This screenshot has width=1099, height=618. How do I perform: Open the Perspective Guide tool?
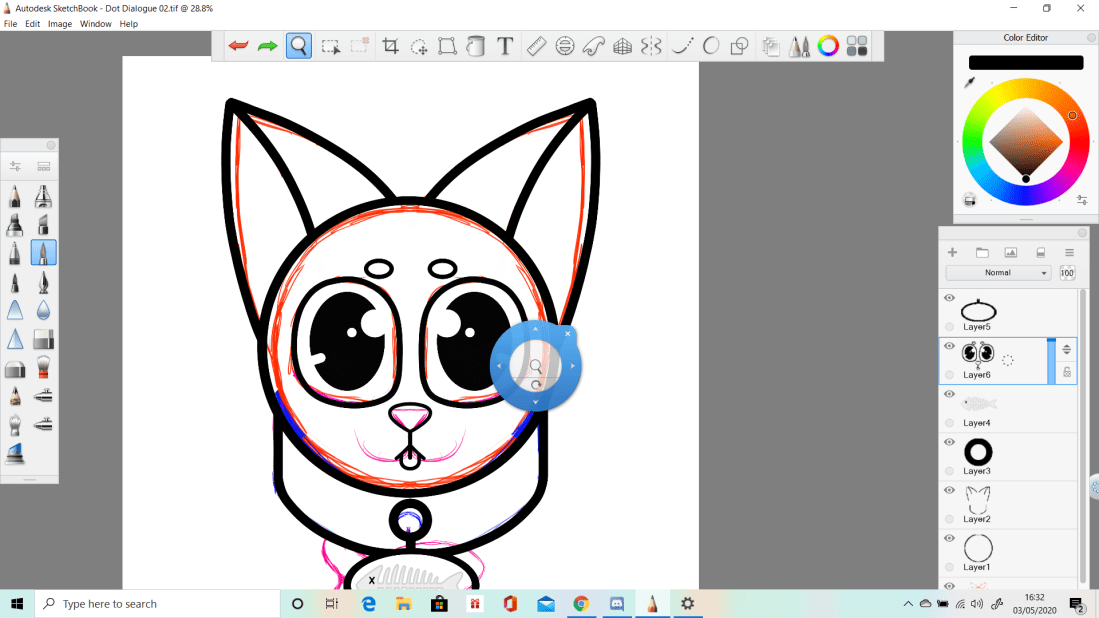tap(622, 46)
